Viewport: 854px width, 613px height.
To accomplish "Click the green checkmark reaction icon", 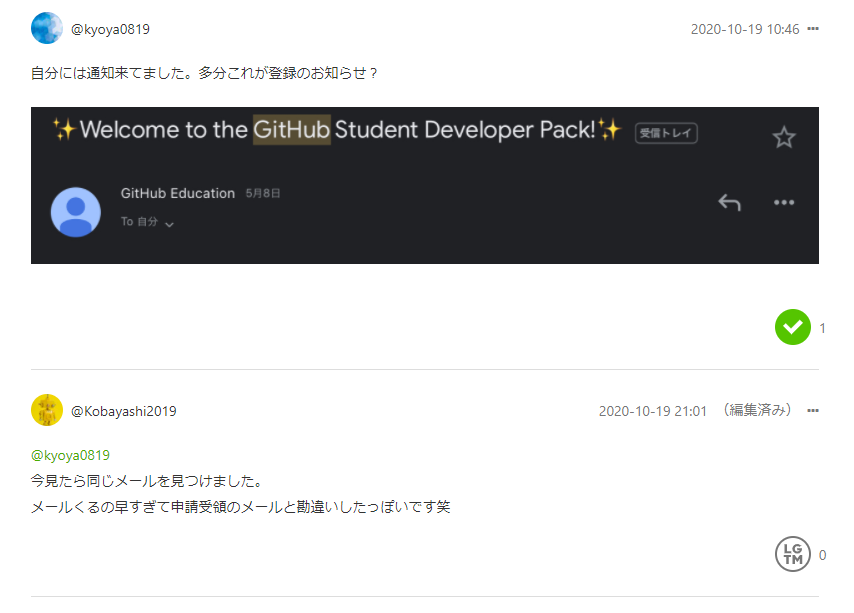I will coord(792,327).
